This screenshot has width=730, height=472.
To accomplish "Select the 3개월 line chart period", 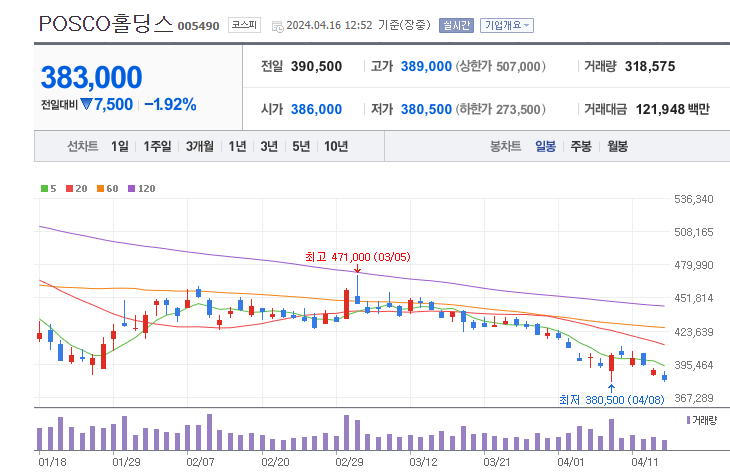I will [x=200, y=147].
